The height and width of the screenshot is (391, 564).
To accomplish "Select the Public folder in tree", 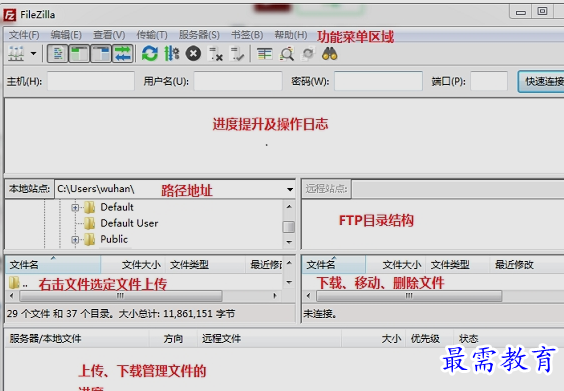I will click(114, 240).
